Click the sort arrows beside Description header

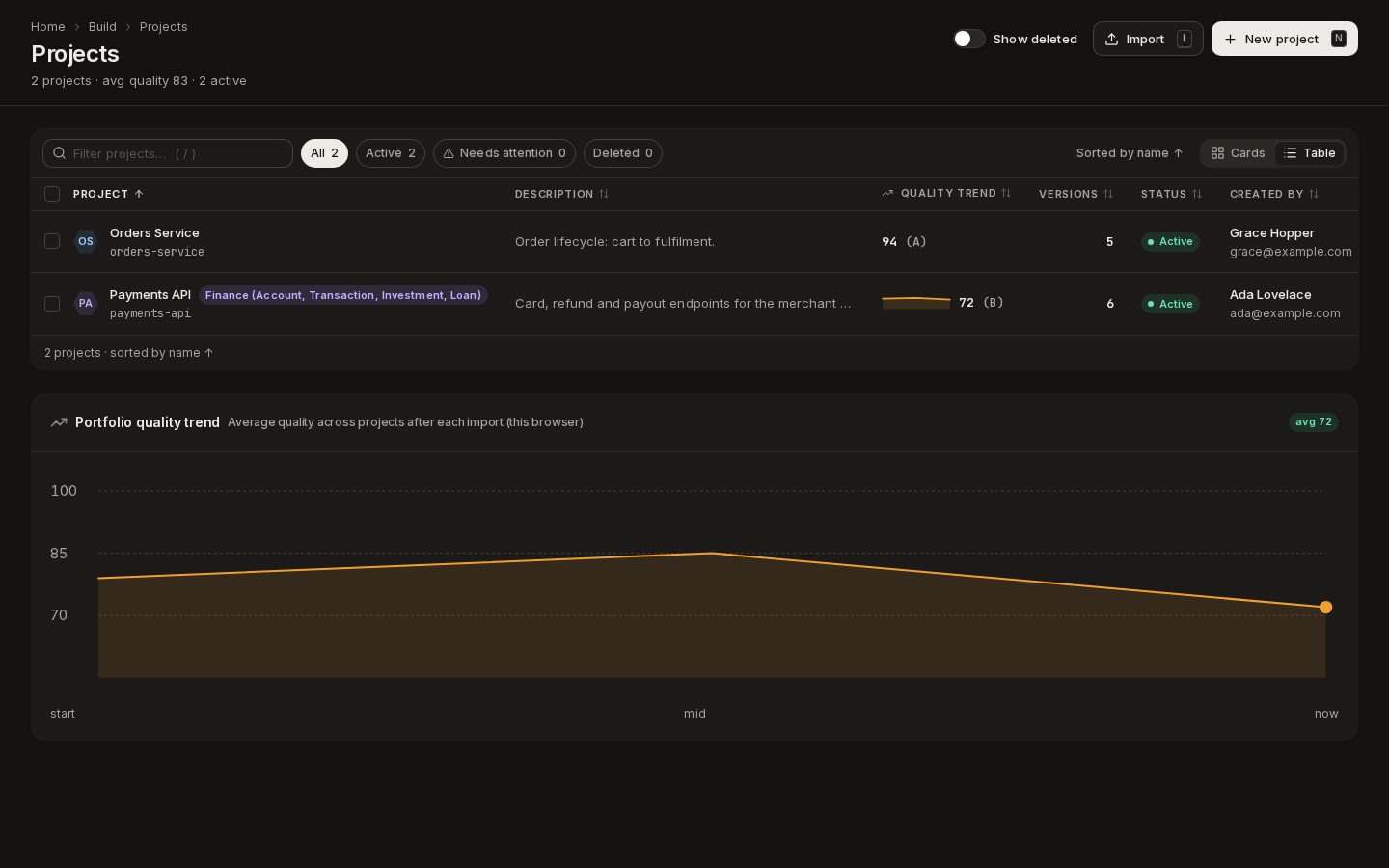pyautogui.click(x=604, y=194)
